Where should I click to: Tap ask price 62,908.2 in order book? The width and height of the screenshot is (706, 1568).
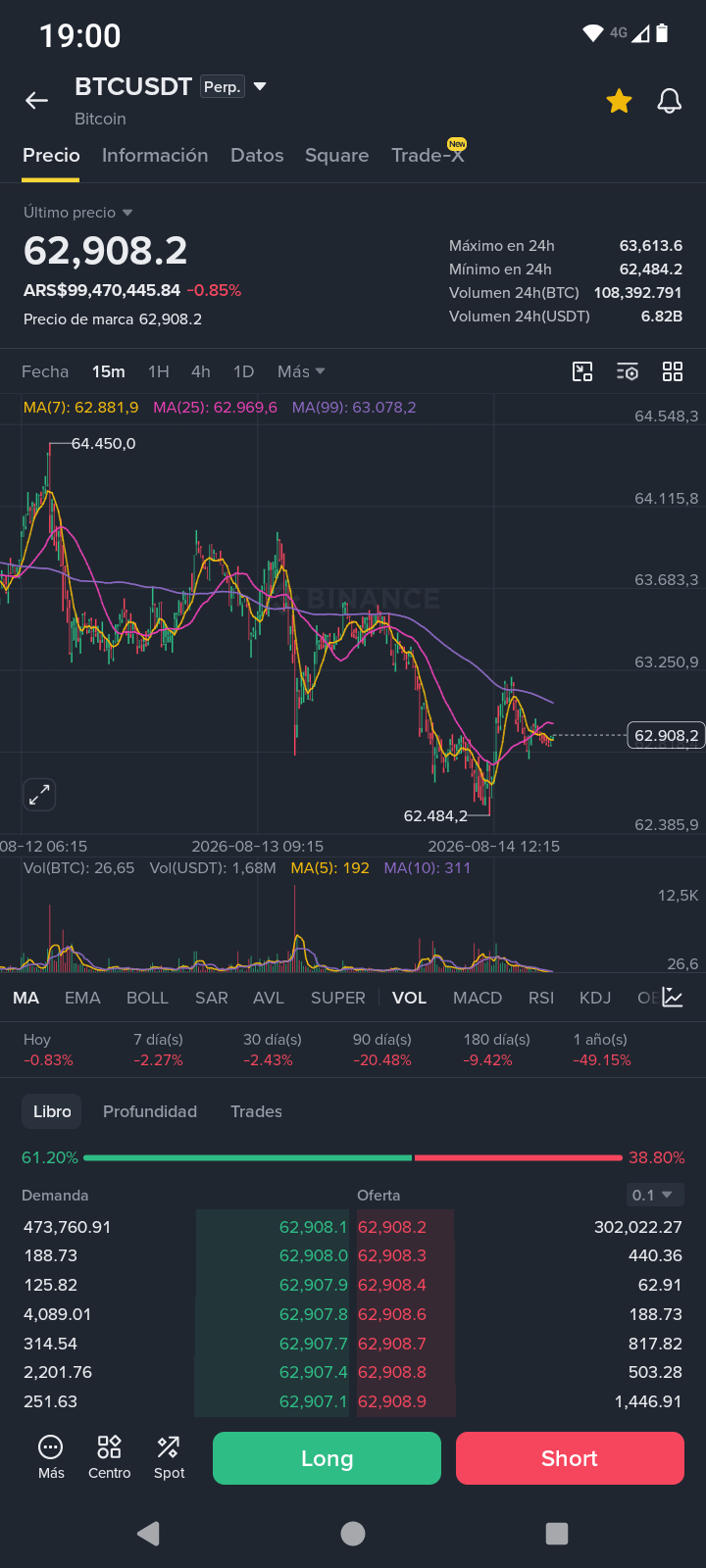pos(392,1227)
